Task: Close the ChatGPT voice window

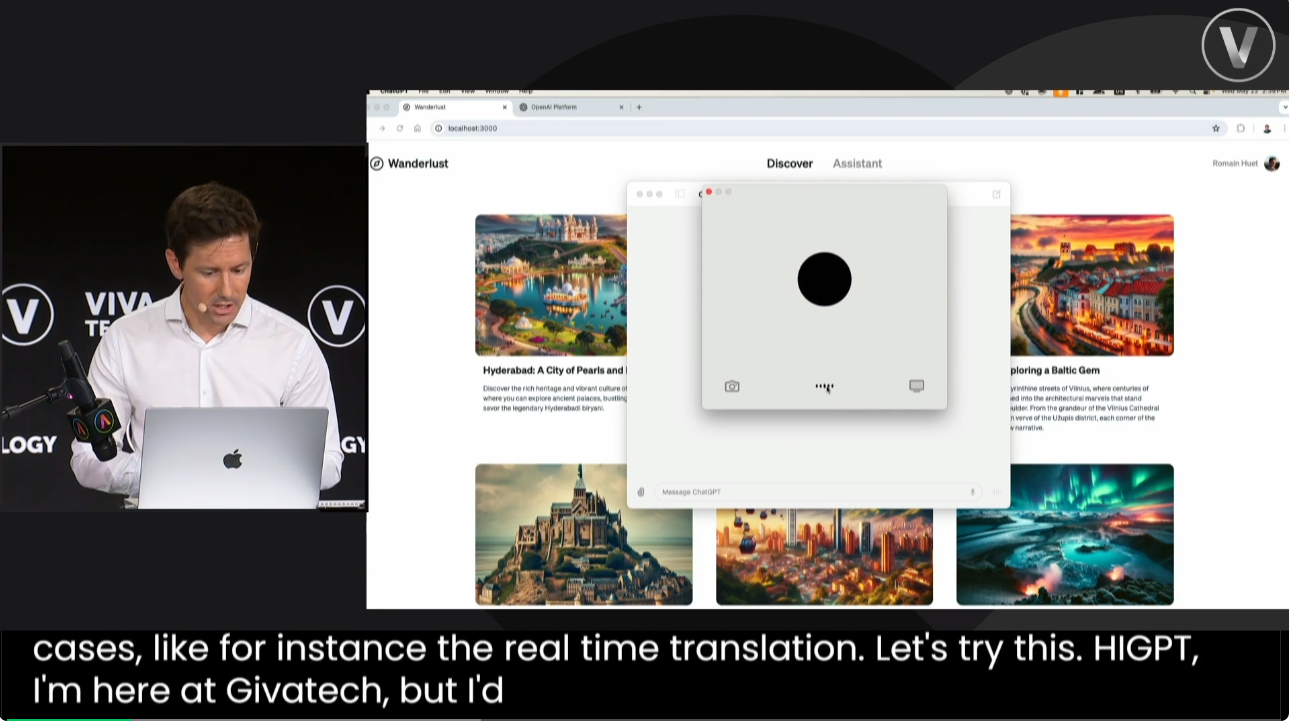Action: point(709,191)
